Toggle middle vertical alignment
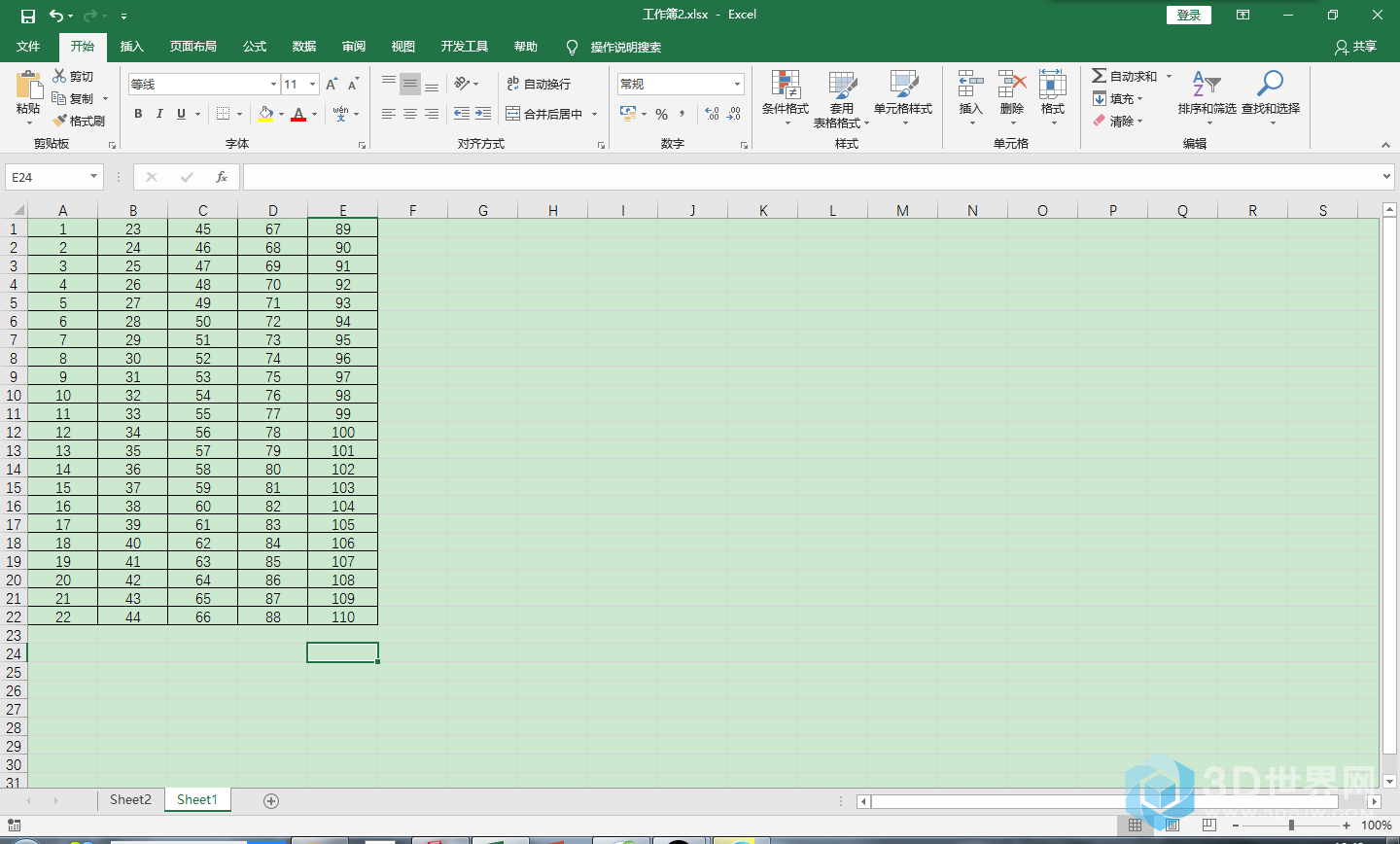 coord(410,84)
